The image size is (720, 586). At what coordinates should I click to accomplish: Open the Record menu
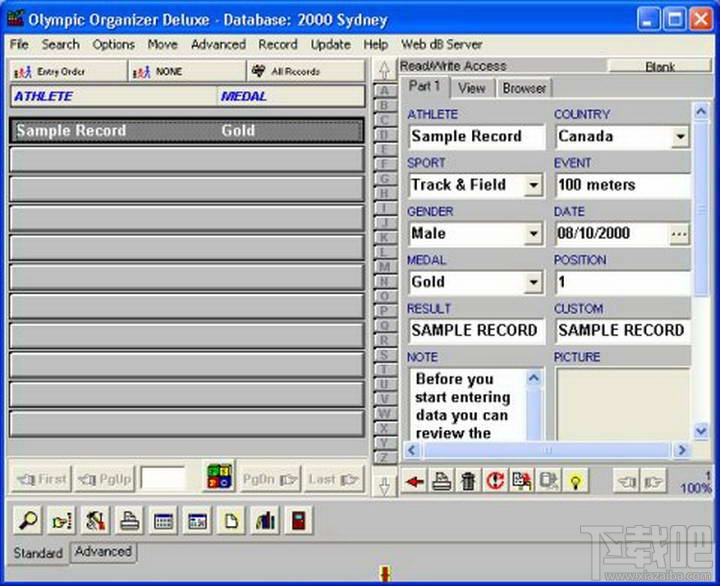pyautogui.click(x=278, y=44)
